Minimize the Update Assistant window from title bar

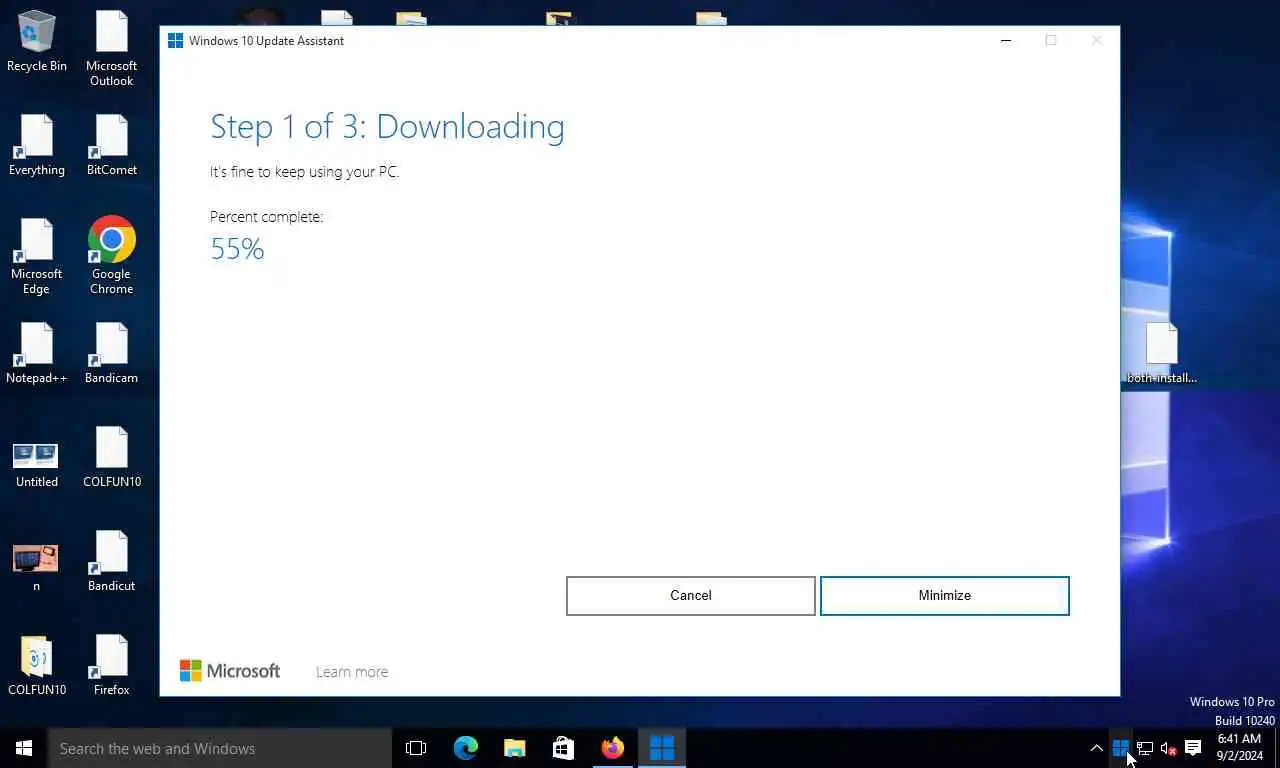[1006, 41]
